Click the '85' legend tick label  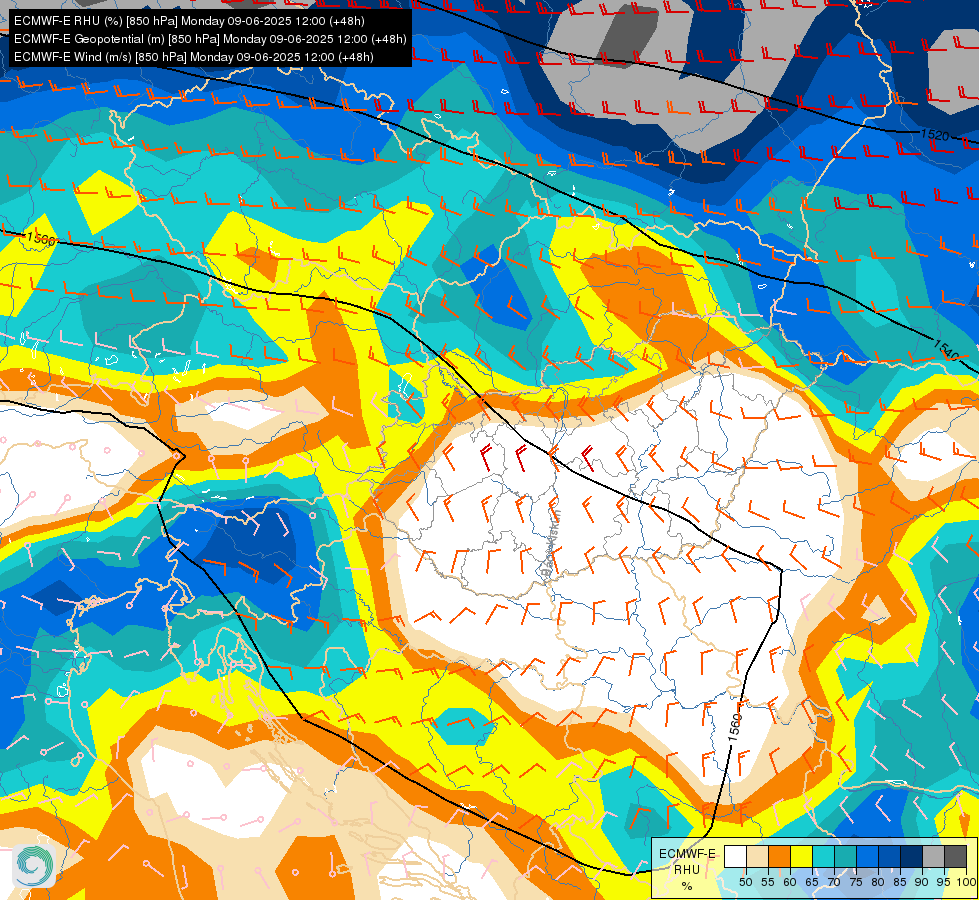click(900, 882)
